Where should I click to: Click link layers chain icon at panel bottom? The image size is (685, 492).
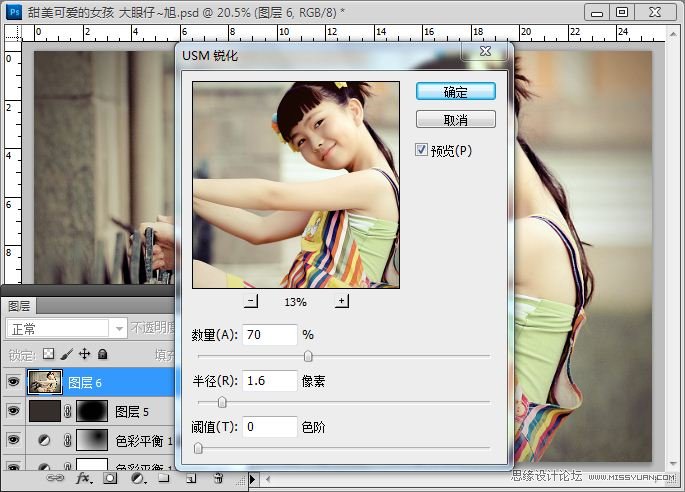tap(55, 478)
